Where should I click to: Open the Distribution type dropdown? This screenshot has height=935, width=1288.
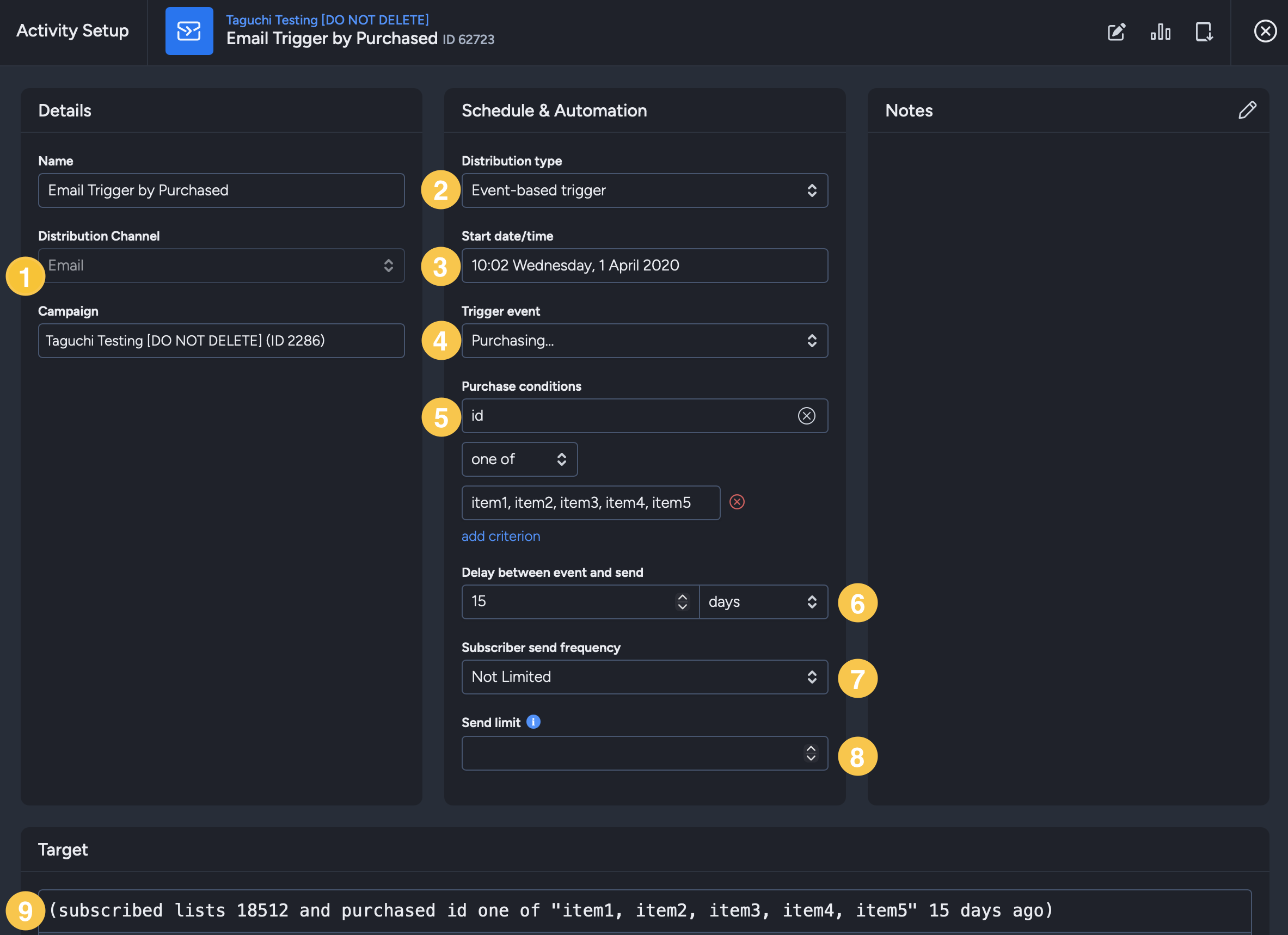645,190
